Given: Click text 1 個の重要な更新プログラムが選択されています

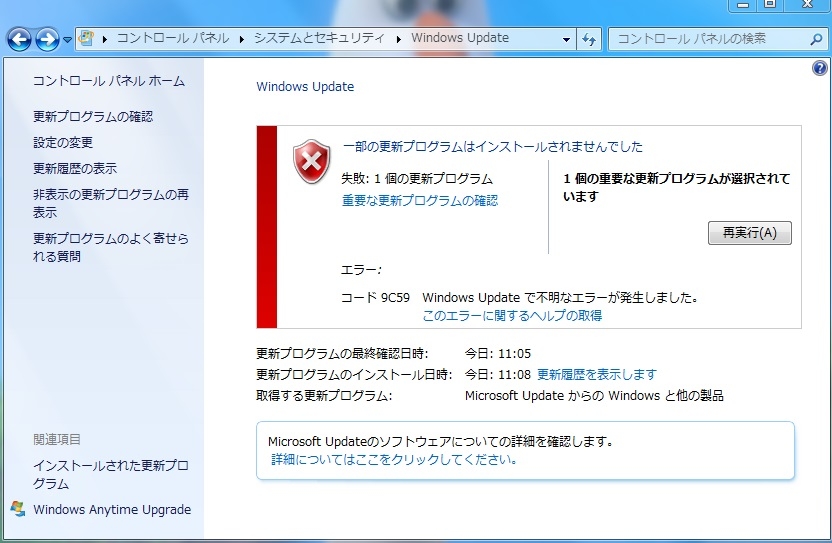Looking at the screenshot, I should pos(677,187).
